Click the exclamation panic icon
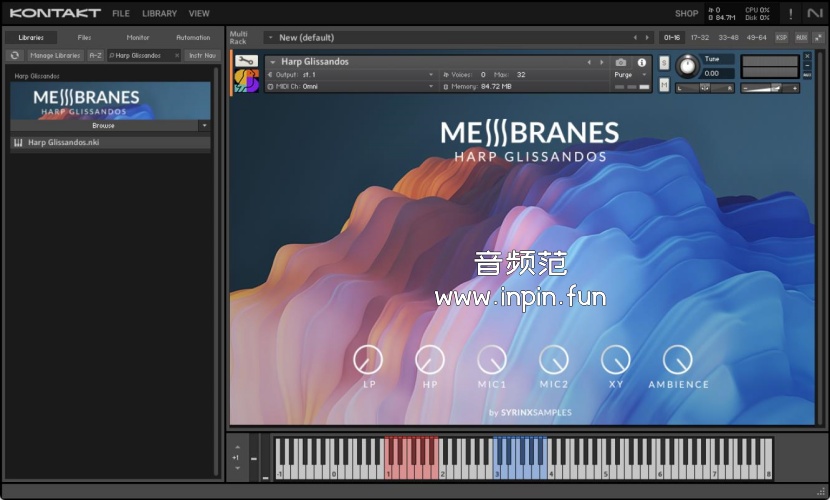 (x=790, y=14)
